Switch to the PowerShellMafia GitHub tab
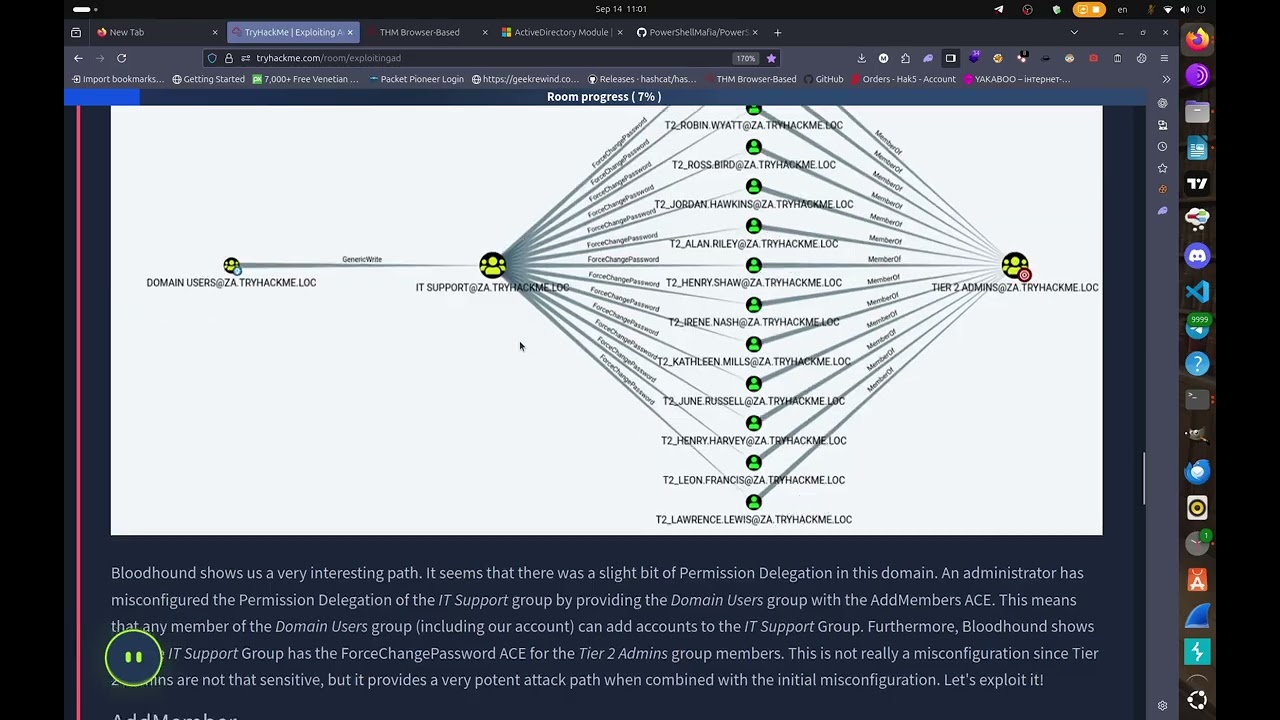The image size is (1280, 720). [x=698, y=32]
